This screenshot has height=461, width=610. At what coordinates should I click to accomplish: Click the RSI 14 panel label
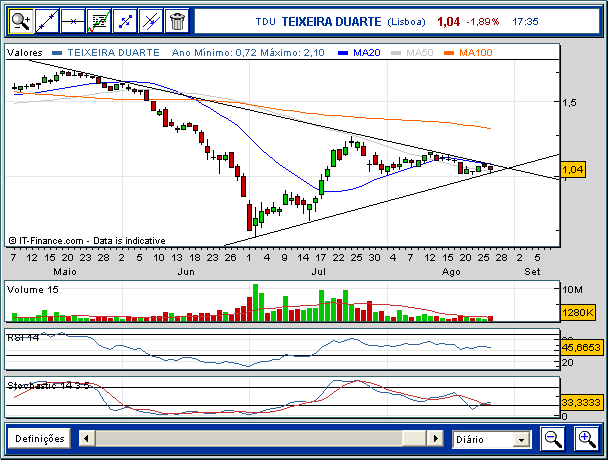click(23, 338)
